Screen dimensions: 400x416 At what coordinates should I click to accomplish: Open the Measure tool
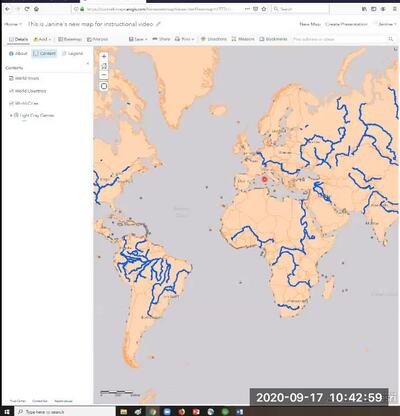click(x=243, y=39)
